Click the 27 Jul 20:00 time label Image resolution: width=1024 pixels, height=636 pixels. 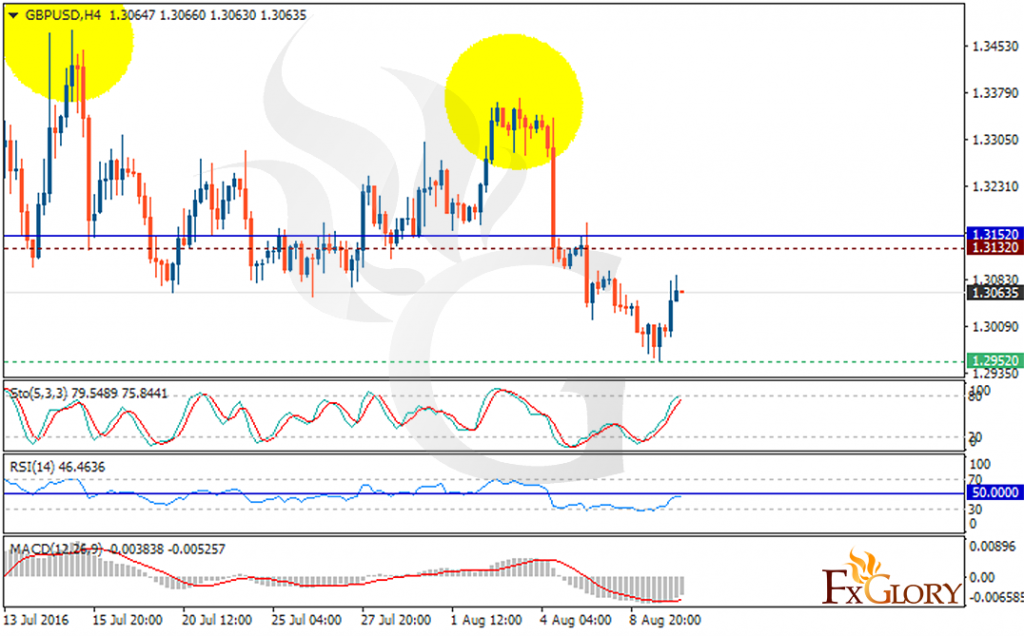coord(395,620)
